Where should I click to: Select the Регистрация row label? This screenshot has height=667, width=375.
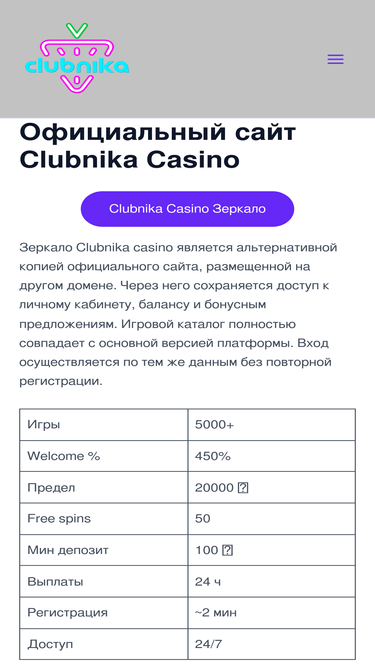(67, 613)
